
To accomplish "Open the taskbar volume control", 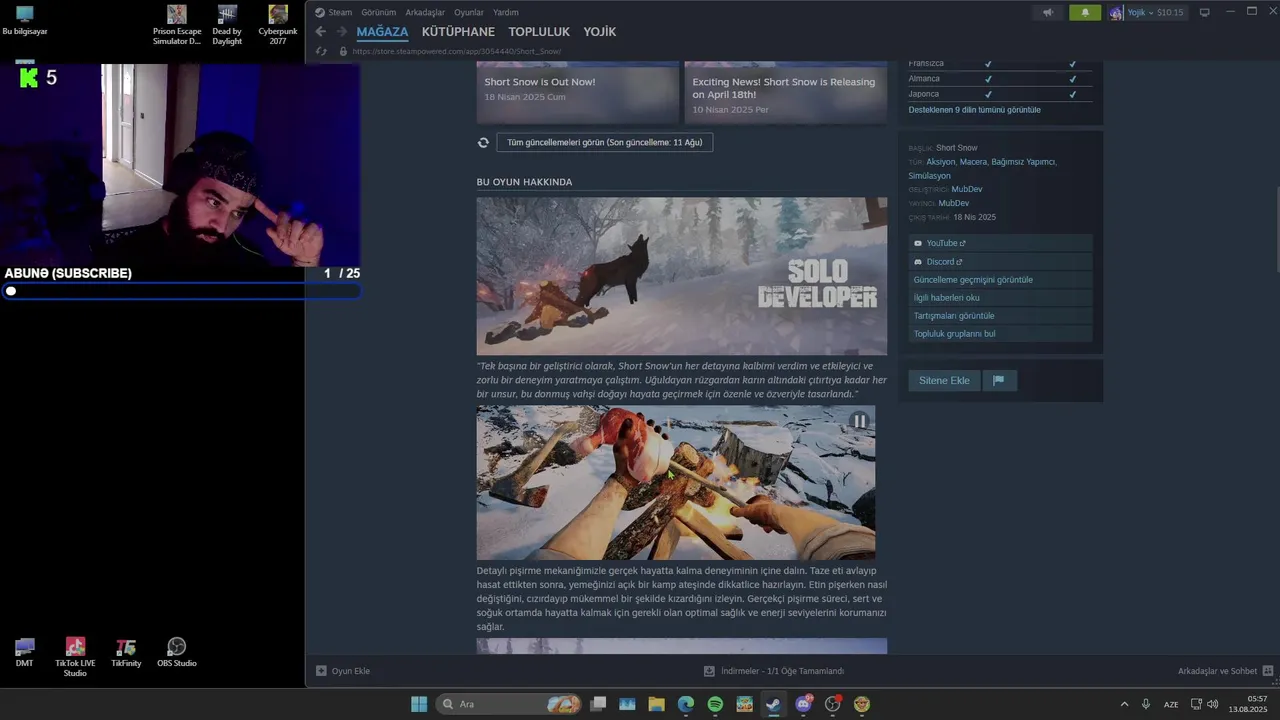I will click(x=1213, y=704).
